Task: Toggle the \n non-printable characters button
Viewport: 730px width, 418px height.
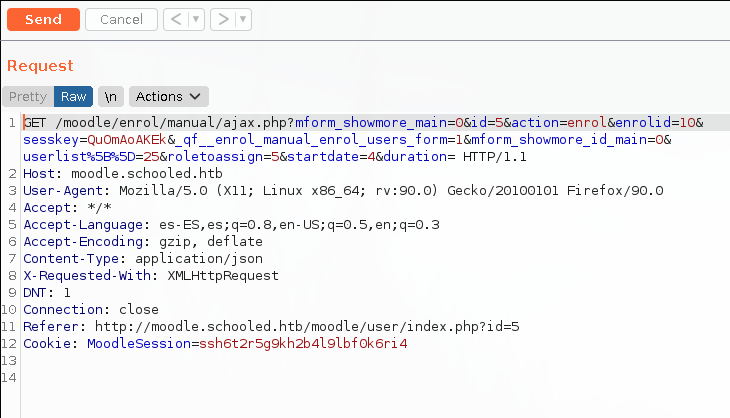Action: [x=111, y=97]
